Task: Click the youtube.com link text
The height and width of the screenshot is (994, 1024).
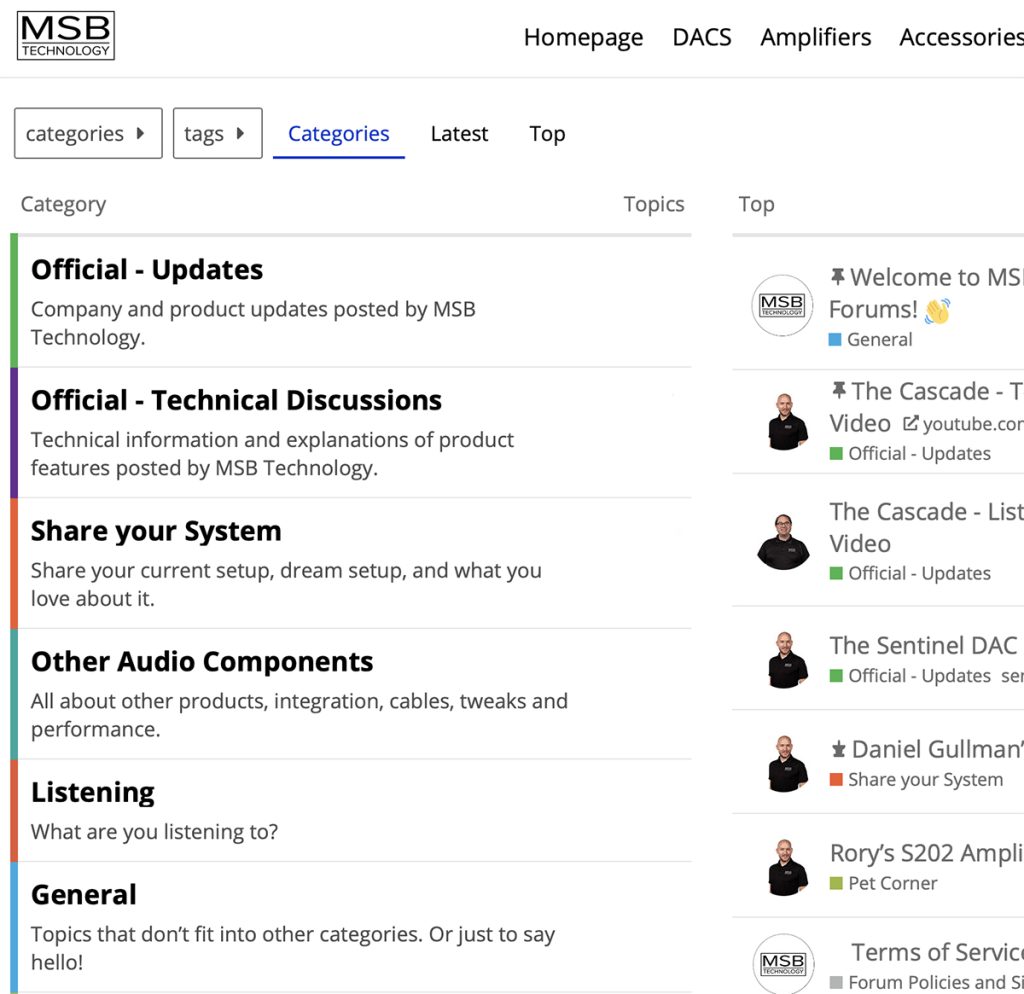Action: (x=973, y=424)
